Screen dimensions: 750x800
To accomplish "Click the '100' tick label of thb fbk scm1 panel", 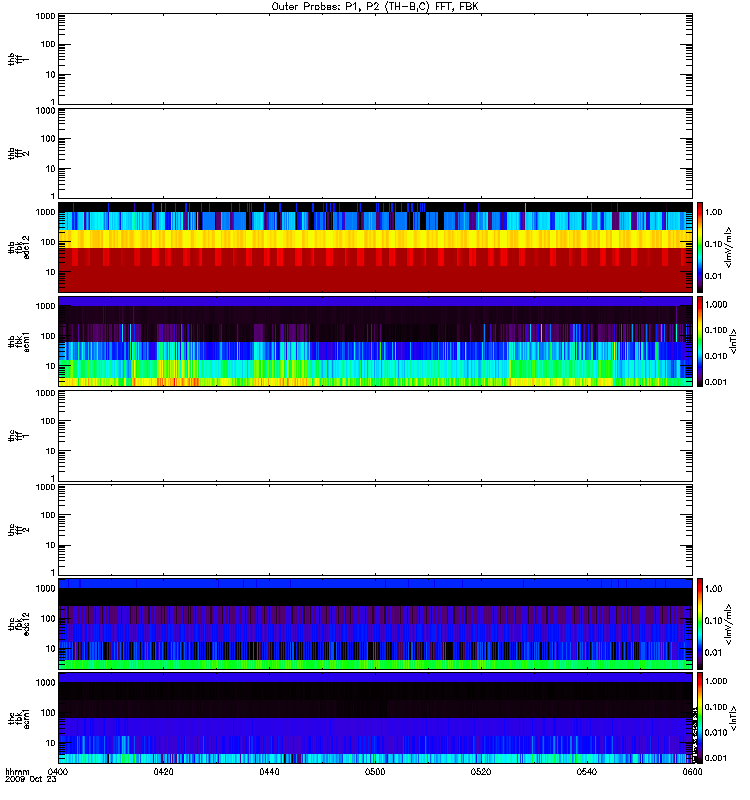I will pos(48,336).
